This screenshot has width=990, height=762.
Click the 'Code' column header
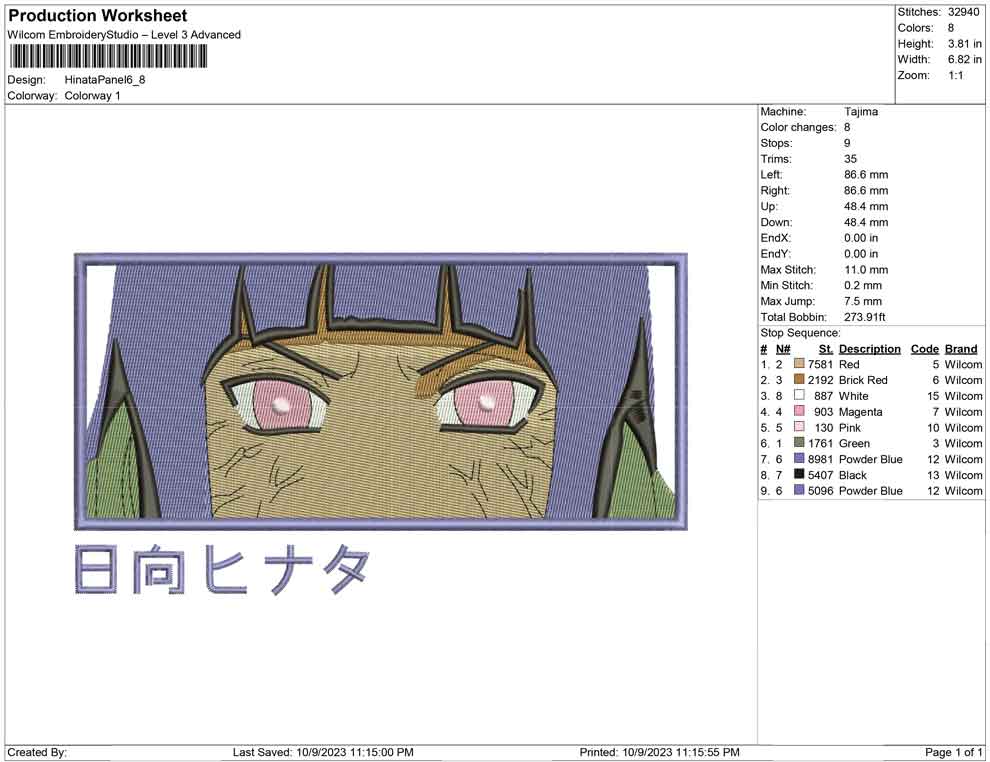tap(925, 349)
